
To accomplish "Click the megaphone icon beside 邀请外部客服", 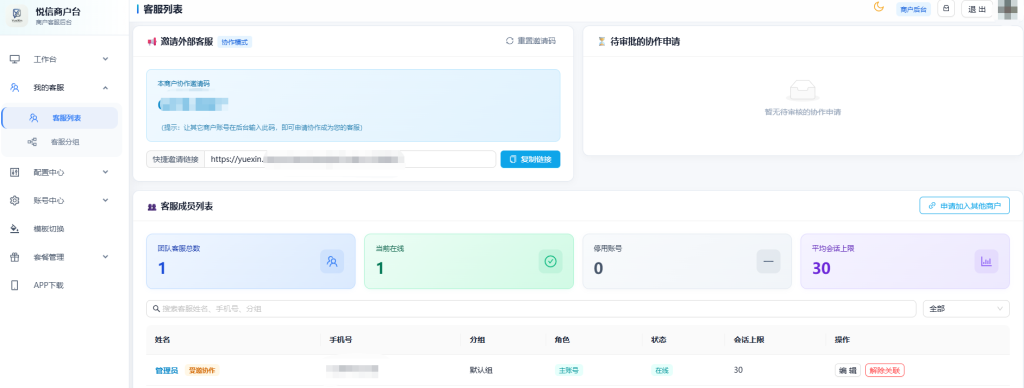I will [x=152, y=42].
